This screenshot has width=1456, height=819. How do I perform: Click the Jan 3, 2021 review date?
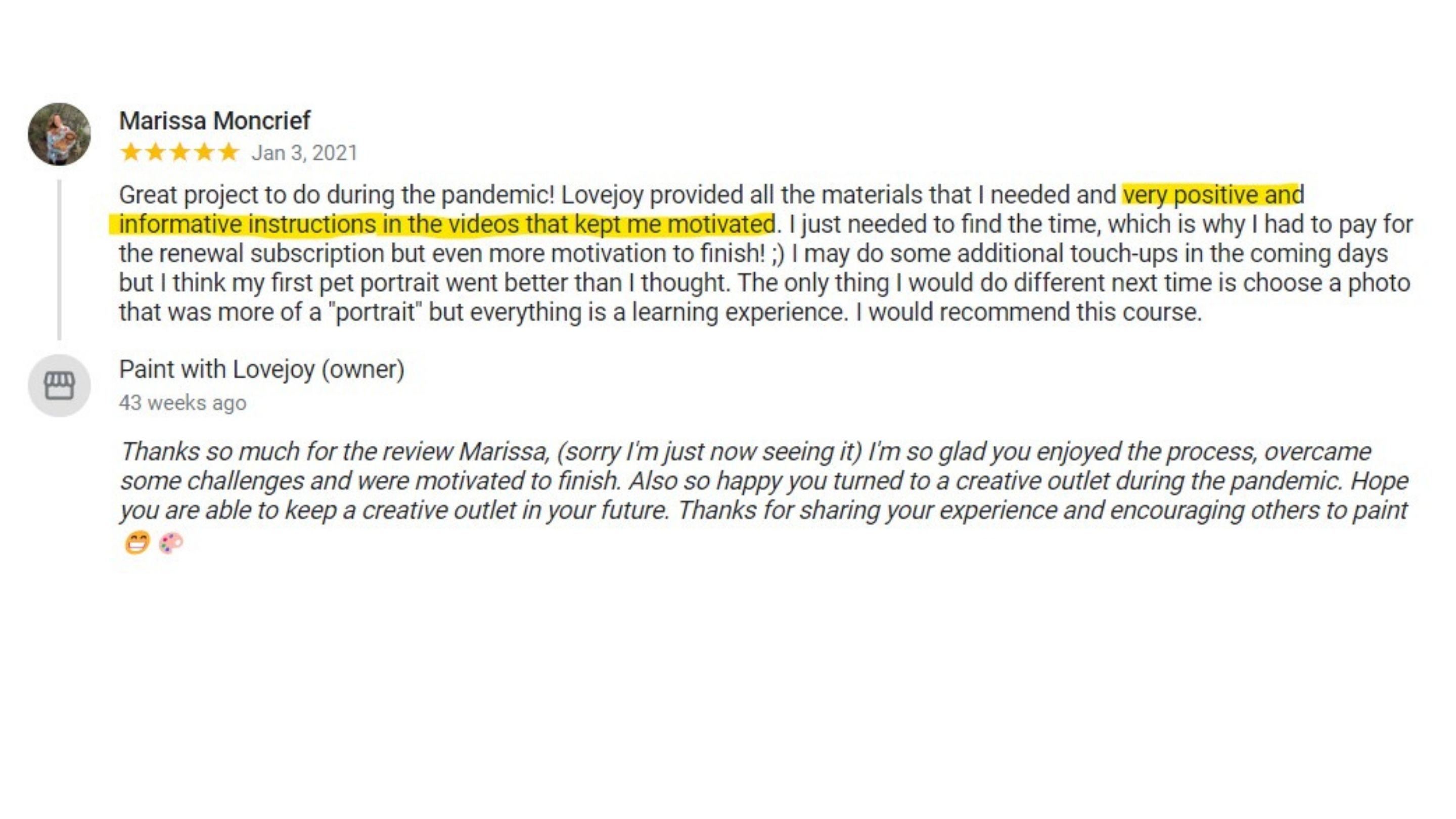point(305,153)
